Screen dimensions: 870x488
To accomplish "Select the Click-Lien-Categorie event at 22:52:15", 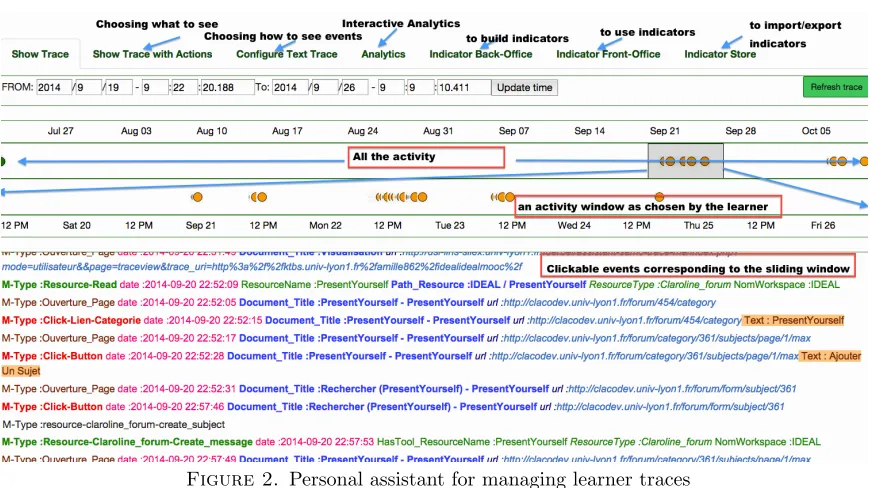I will tap(423, 321).
